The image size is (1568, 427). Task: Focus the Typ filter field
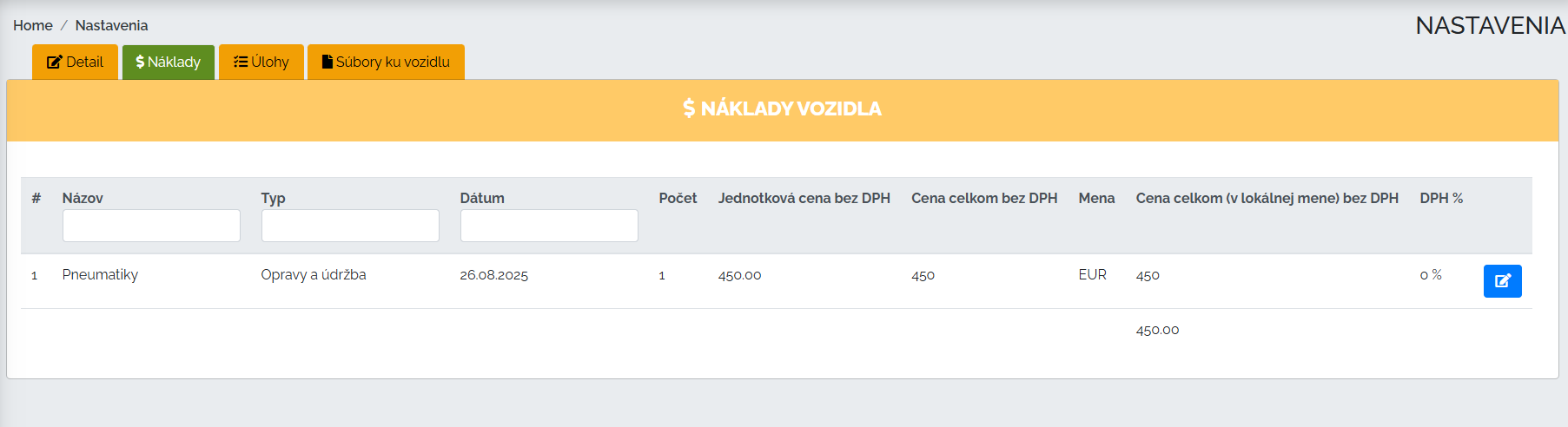click(350, 226)
